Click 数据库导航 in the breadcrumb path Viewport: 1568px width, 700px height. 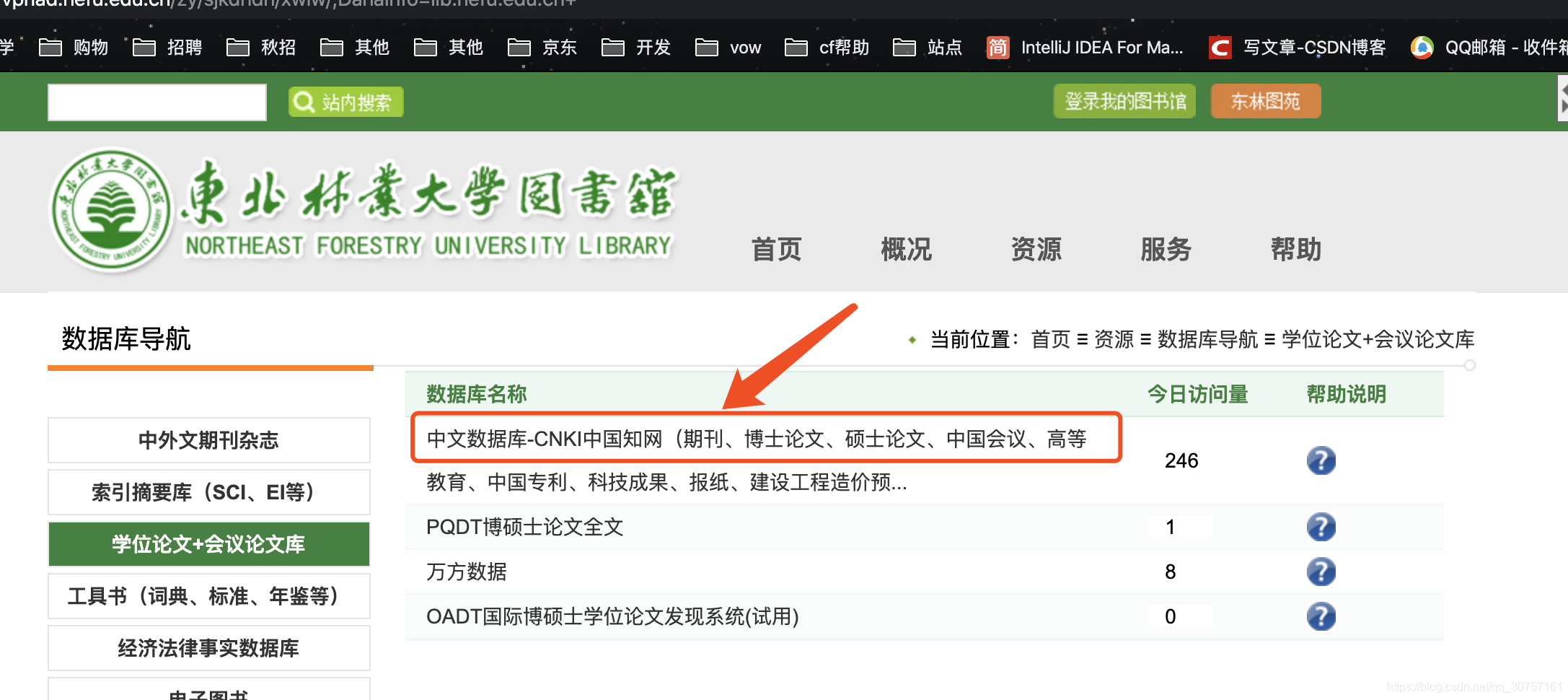tap(1208, 339)
